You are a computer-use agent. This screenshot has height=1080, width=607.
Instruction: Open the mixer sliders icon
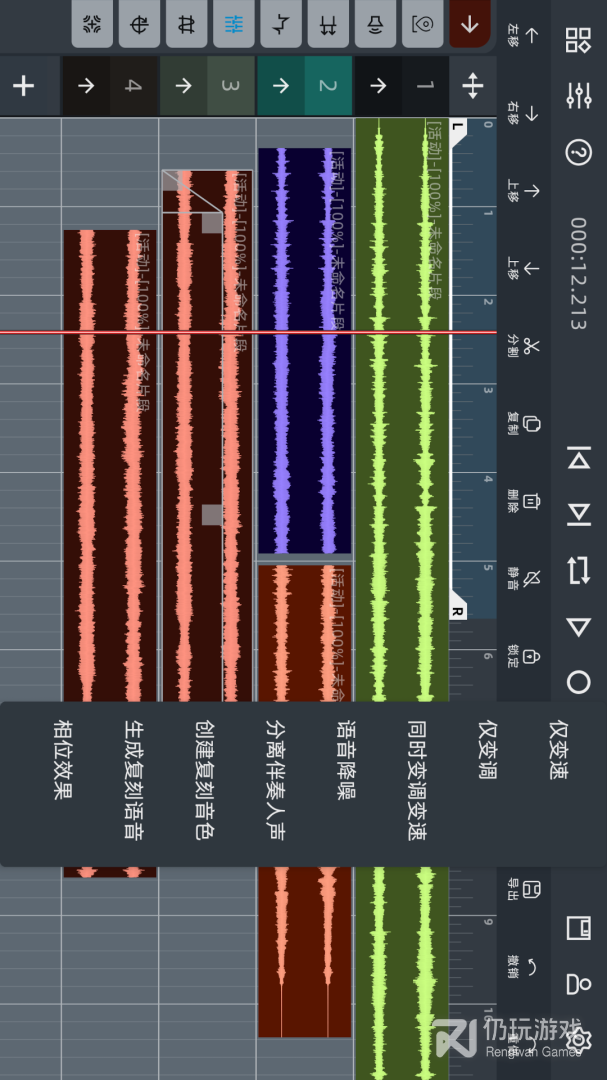coord(578,96)
